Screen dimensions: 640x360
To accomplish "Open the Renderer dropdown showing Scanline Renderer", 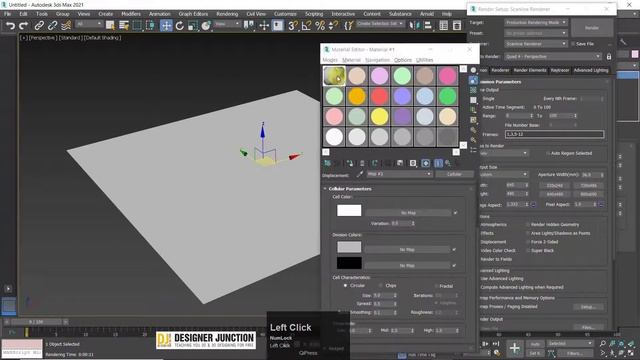I will click(536, 44).
